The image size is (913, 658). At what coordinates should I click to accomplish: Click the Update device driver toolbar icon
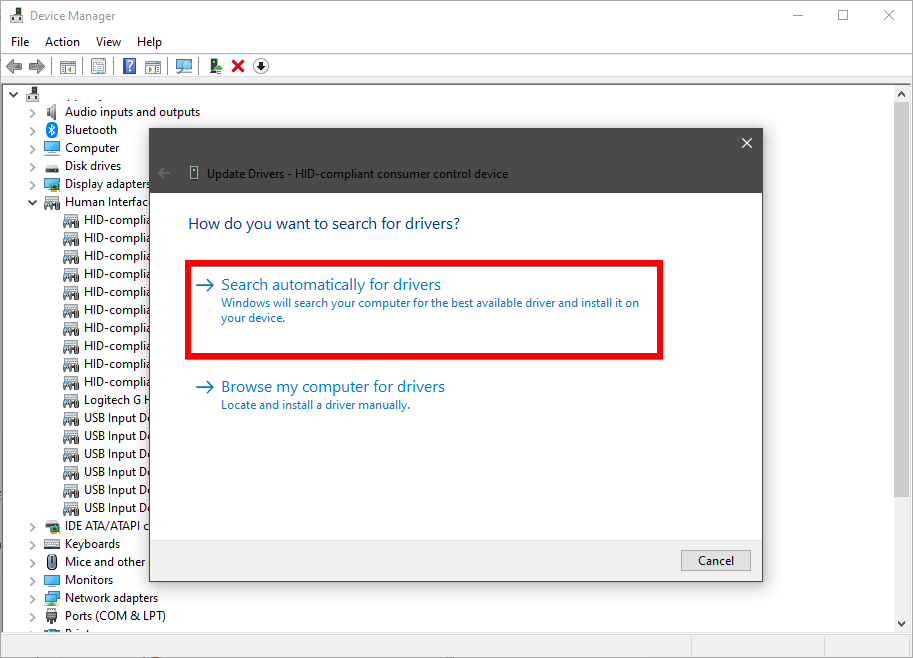click(215, 66)
